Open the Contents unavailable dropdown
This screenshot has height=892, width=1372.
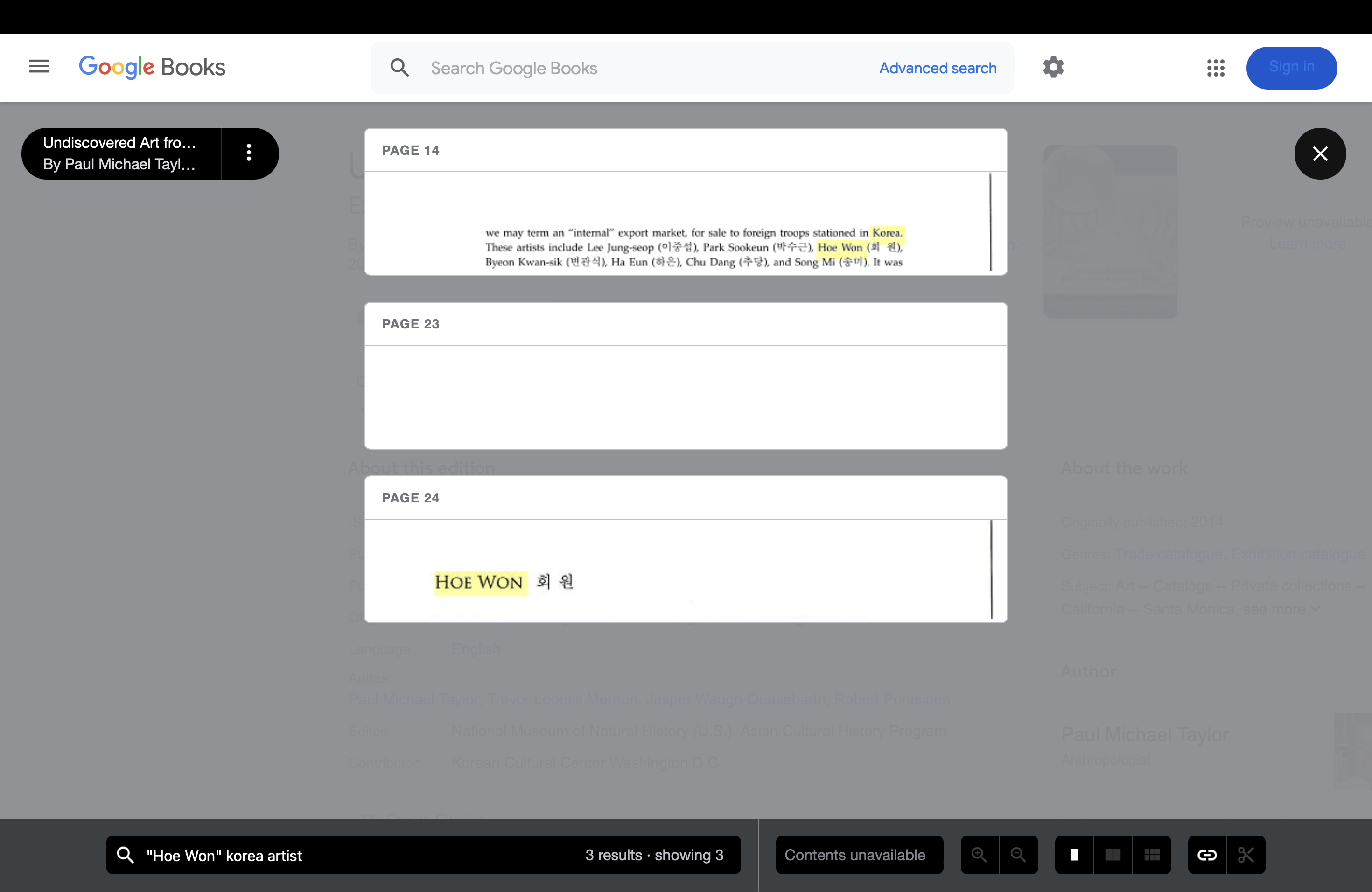[859, 855]
